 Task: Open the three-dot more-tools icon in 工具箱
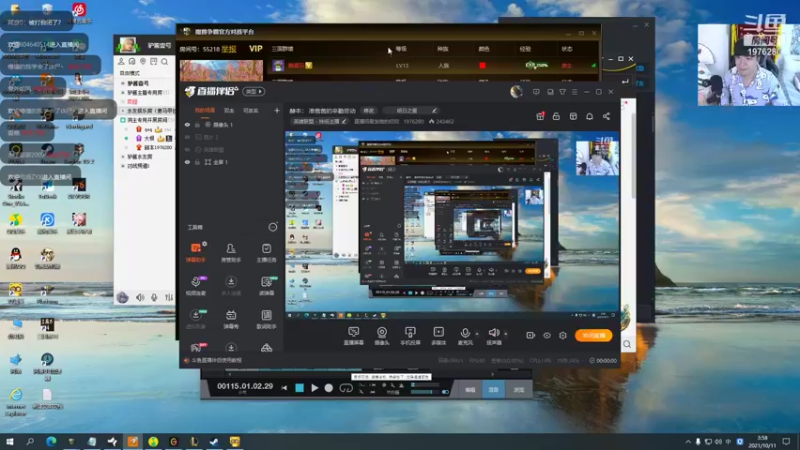(x=273, y=227)
